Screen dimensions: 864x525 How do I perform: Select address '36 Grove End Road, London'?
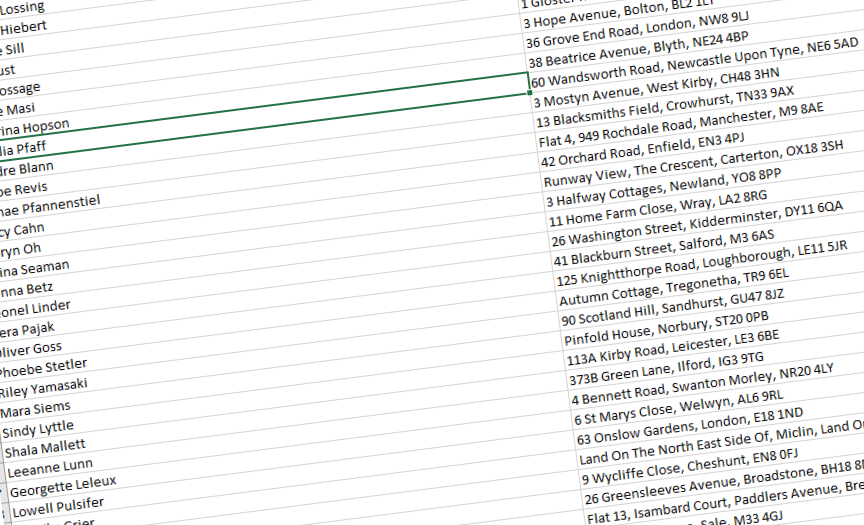click(x=637, y=30)
